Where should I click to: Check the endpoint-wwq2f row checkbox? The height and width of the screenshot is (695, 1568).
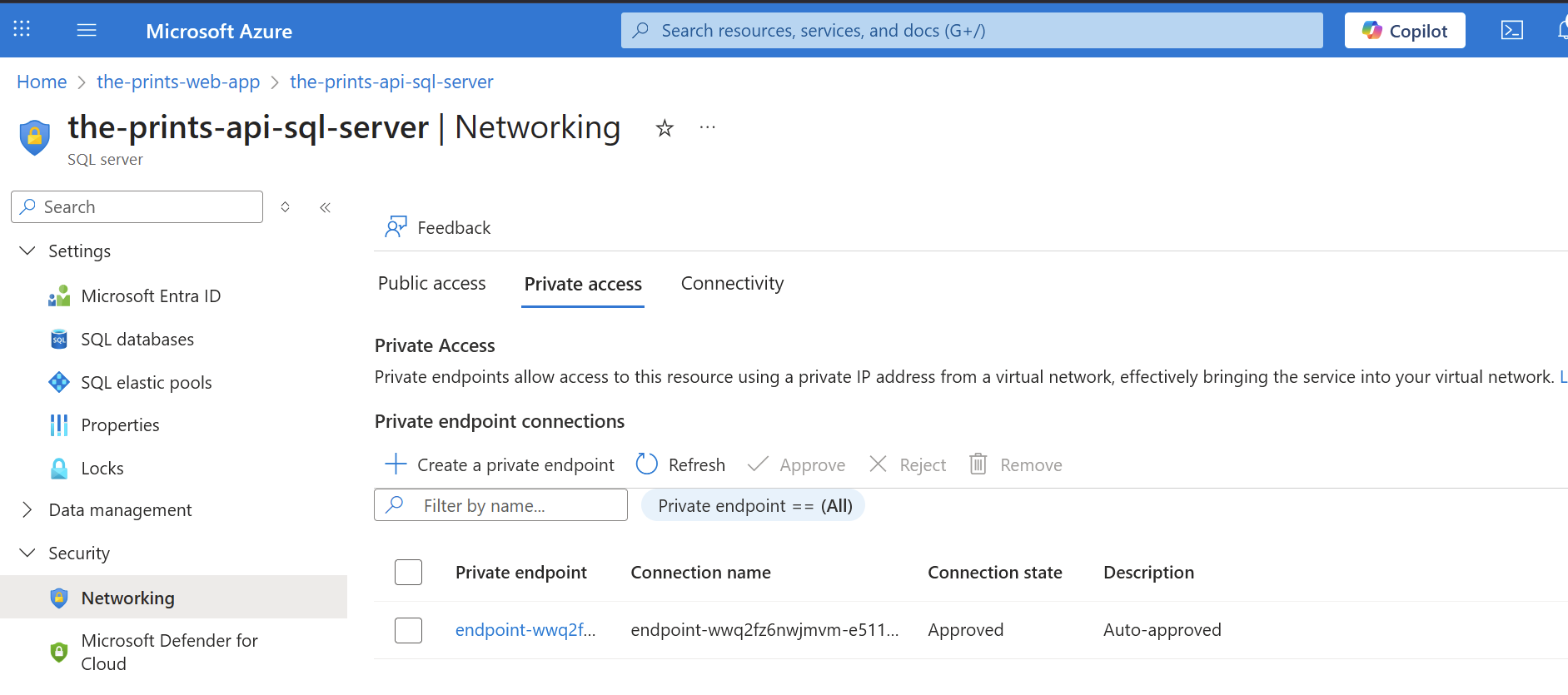point(408,630)
